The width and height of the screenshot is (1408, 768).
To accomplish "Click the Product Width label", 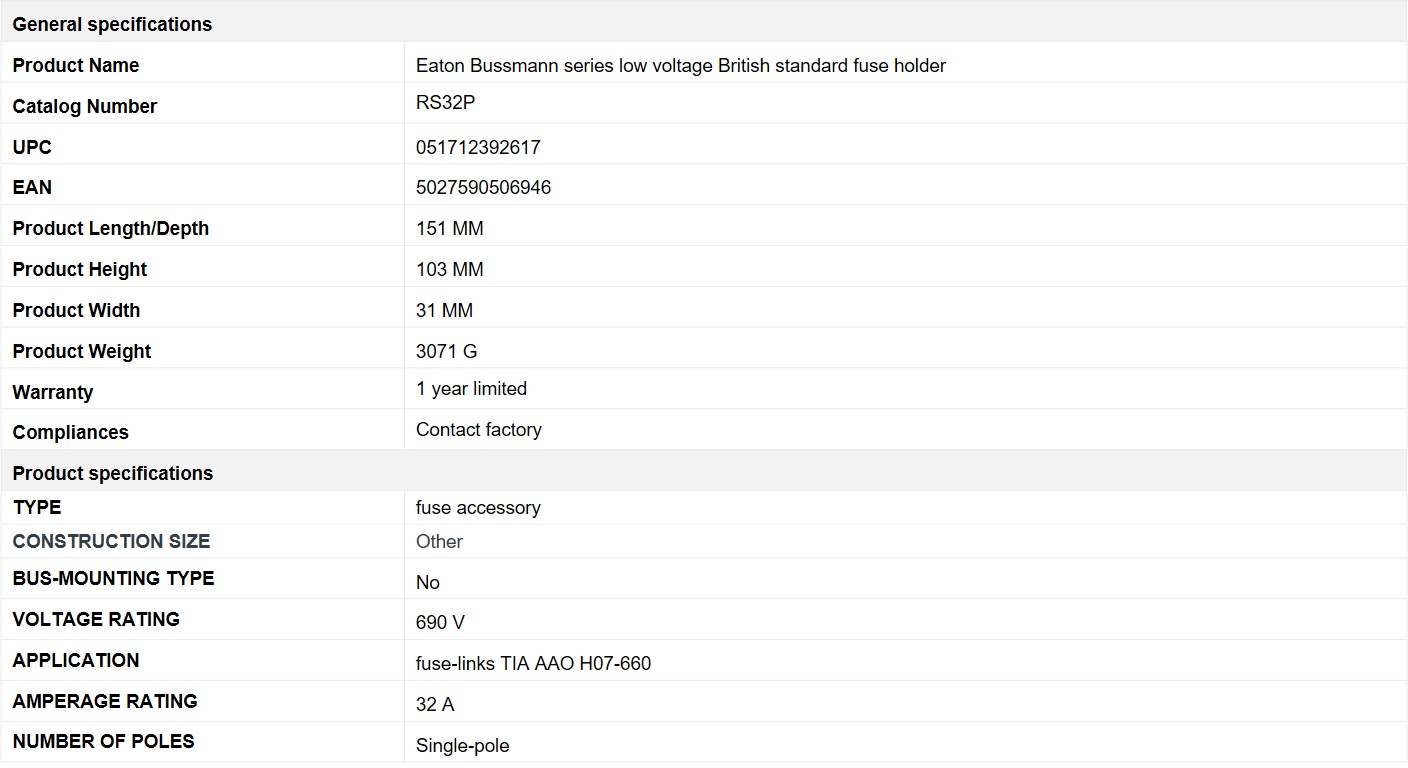I will click(x=76, y=310).
